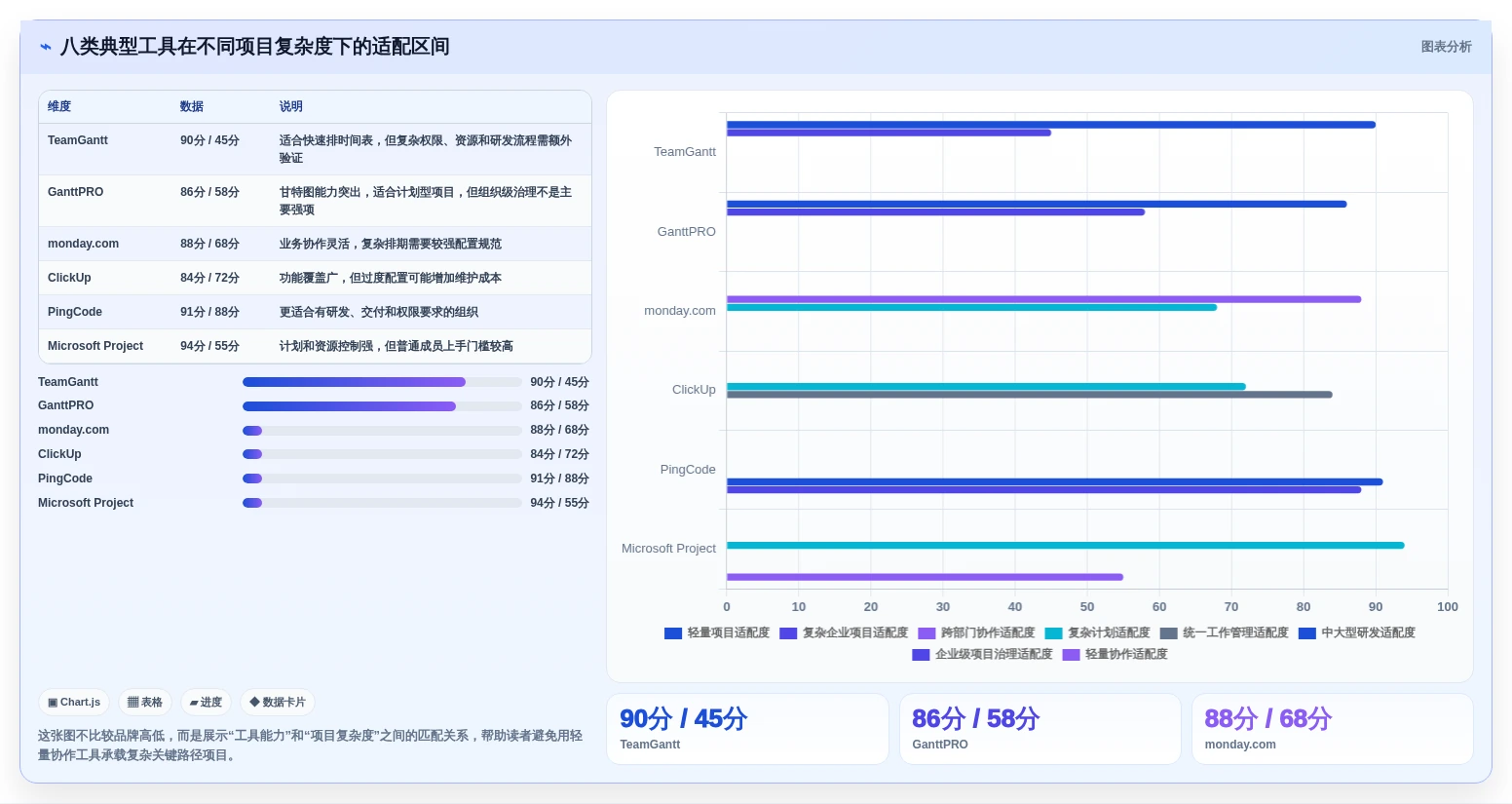Select the PingCode table row name

click(75, 312)
